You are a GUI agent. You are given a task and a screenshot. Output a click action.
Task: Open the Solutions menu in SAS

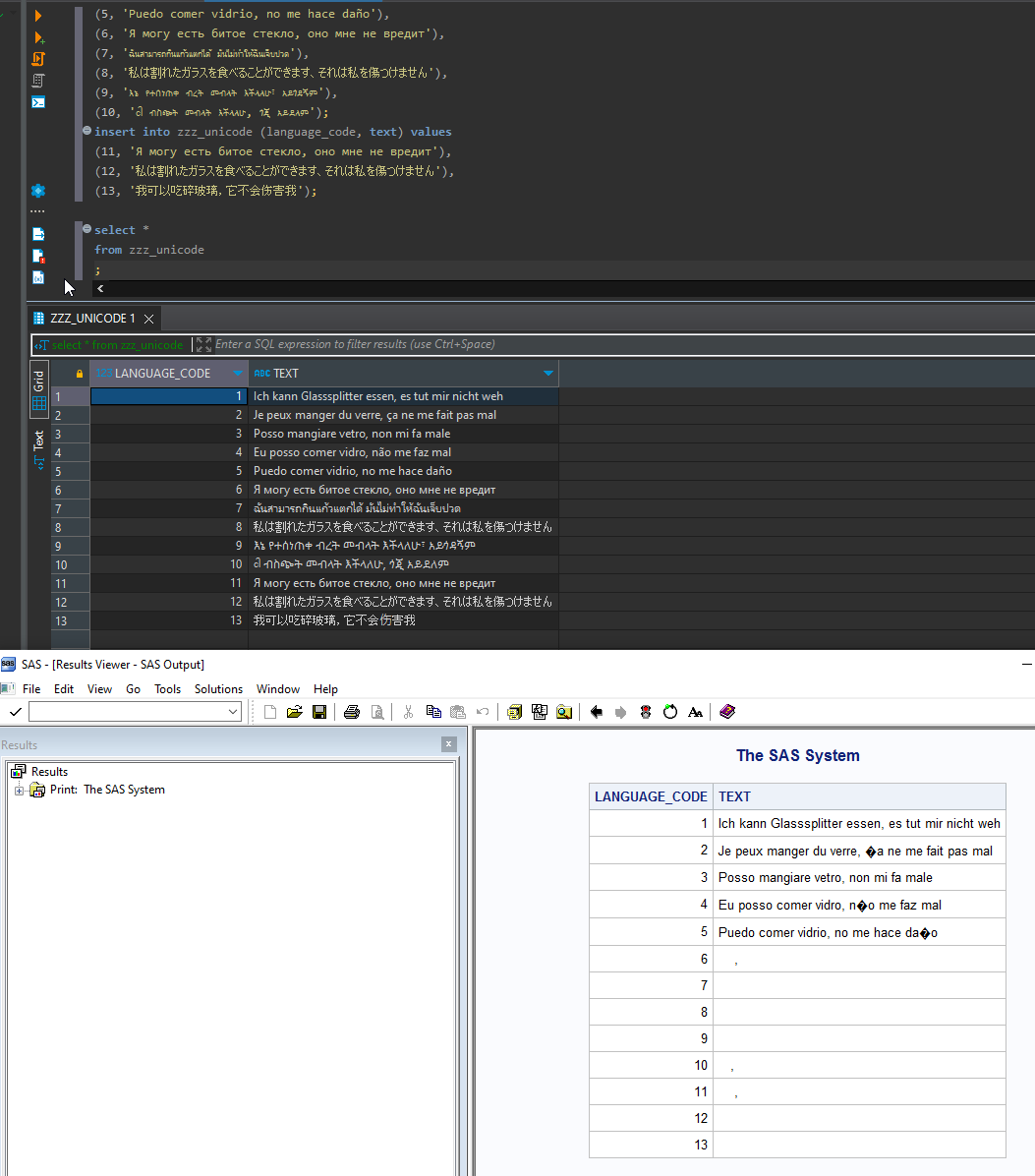[218, 688]
